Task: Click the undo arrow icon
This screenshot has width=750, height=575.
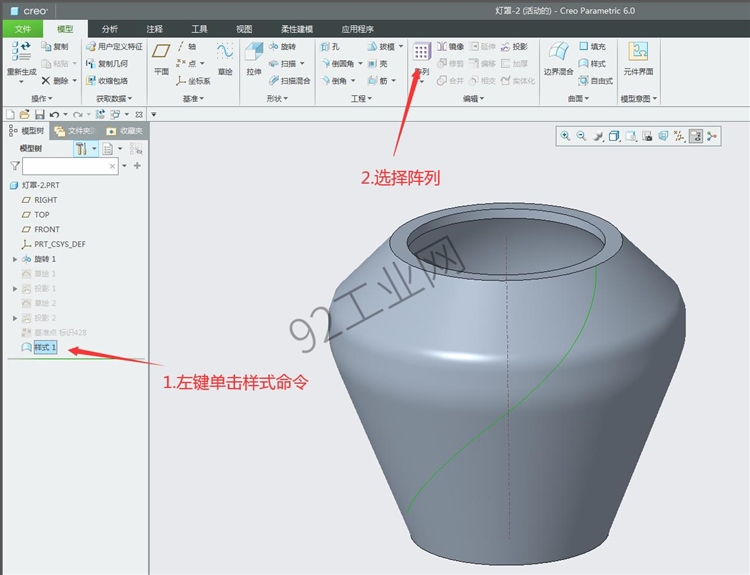Action: 54,114
